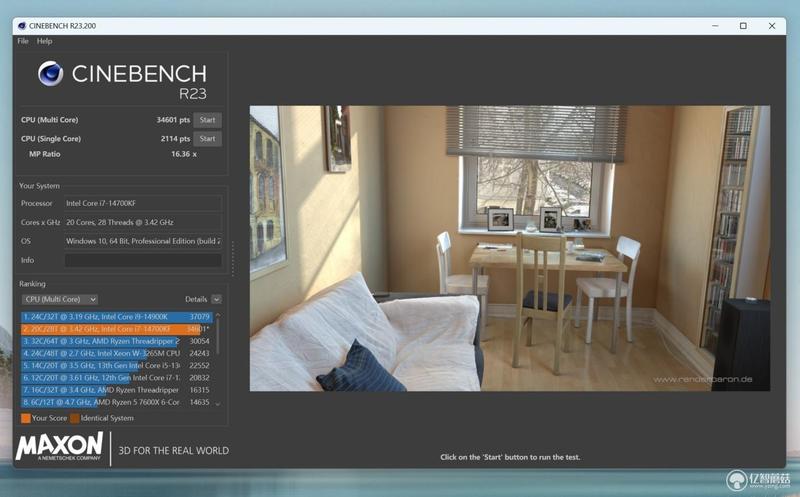Click the MP Ratio 16.36 x value
The image size is (800, 497).
coord(184,154)
